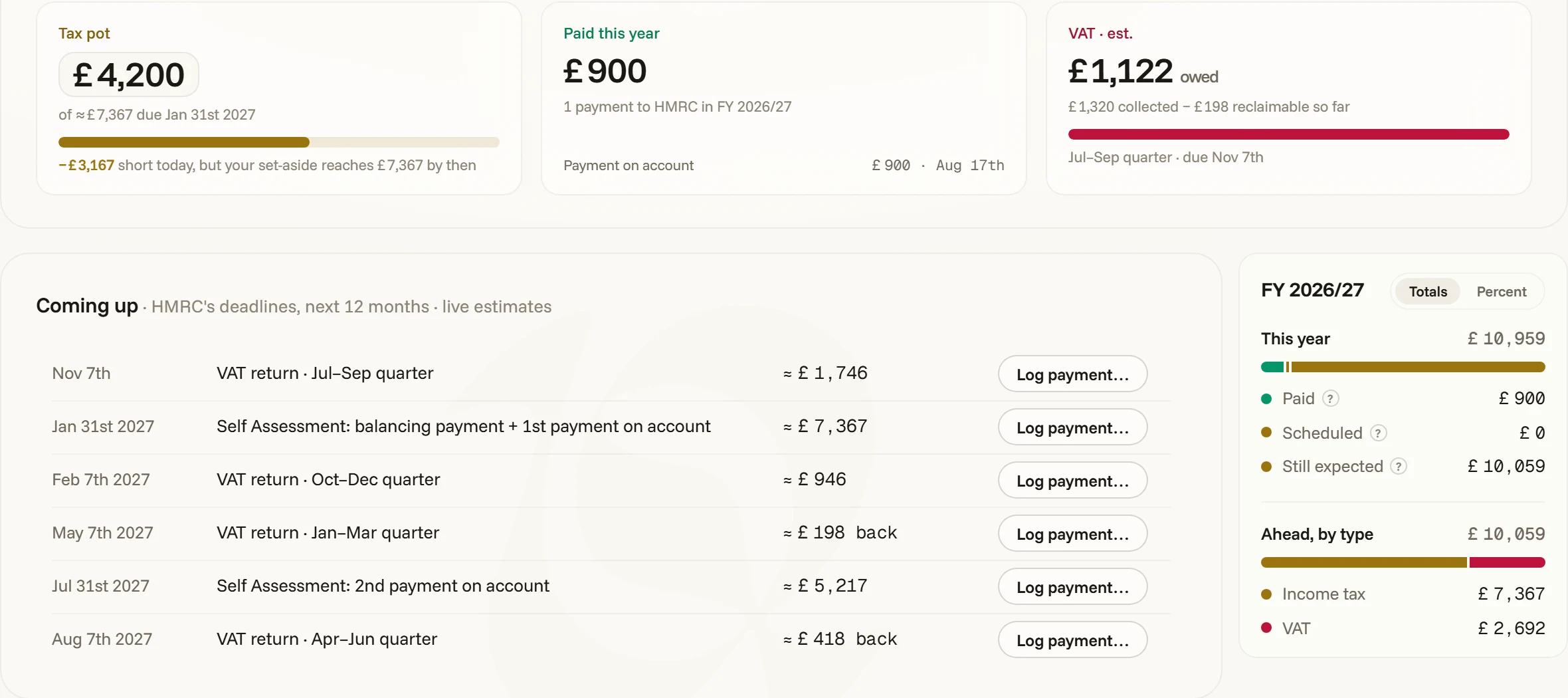The width and height of the screenshot is (1568, 698).
Task: Log payment for Jan 31st Self Assessment
Action: (x=1072, y=427)
